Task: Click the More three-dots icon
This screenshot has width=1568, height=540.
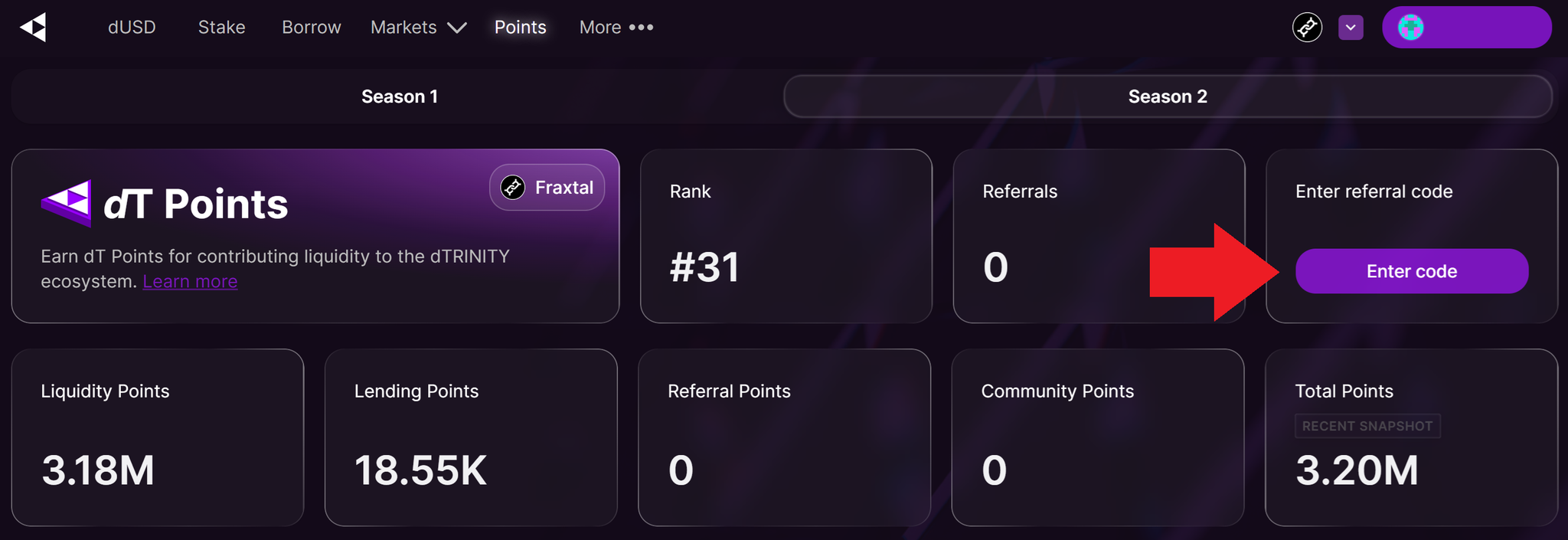Action: click(642, 28)
